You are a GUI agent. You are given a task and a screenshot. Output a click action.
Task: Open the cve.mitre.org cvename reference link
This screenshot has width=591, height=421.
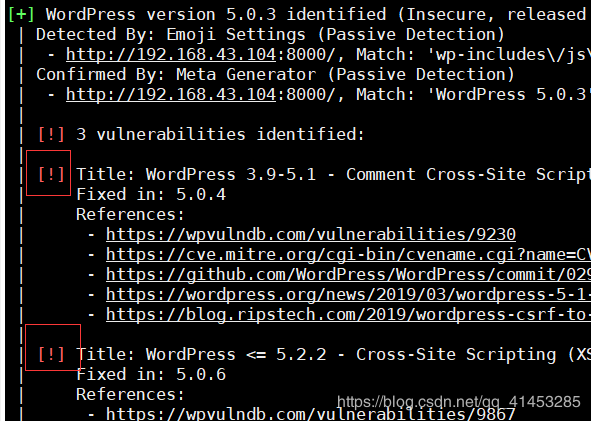pyautogui.click(x=348, y=254)
